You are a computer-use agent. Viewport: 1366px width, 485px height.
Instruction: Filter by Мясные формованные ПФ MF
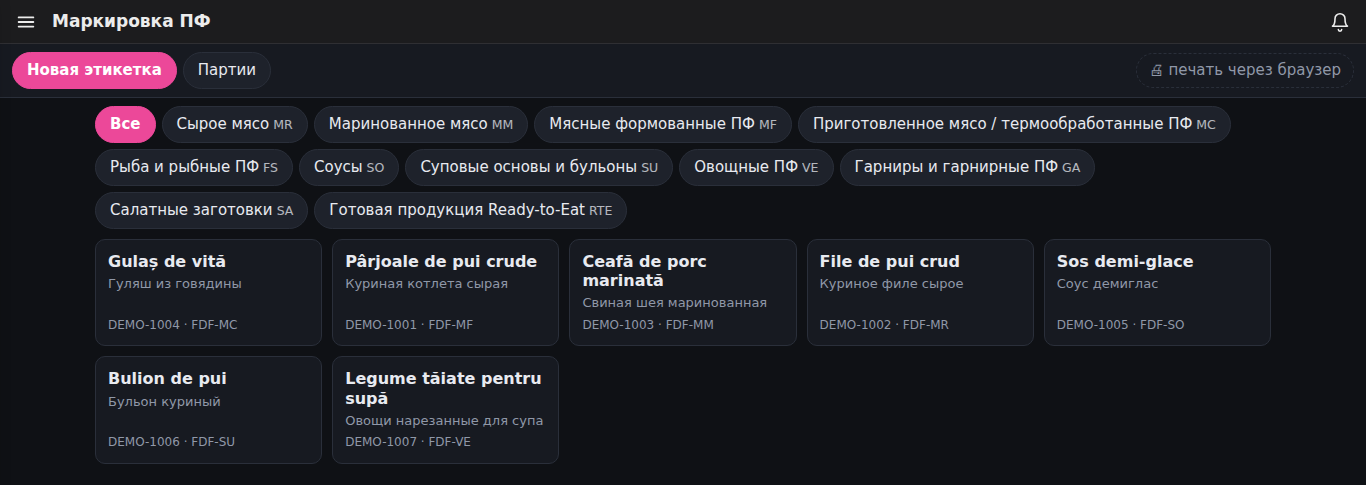point(663,124)
